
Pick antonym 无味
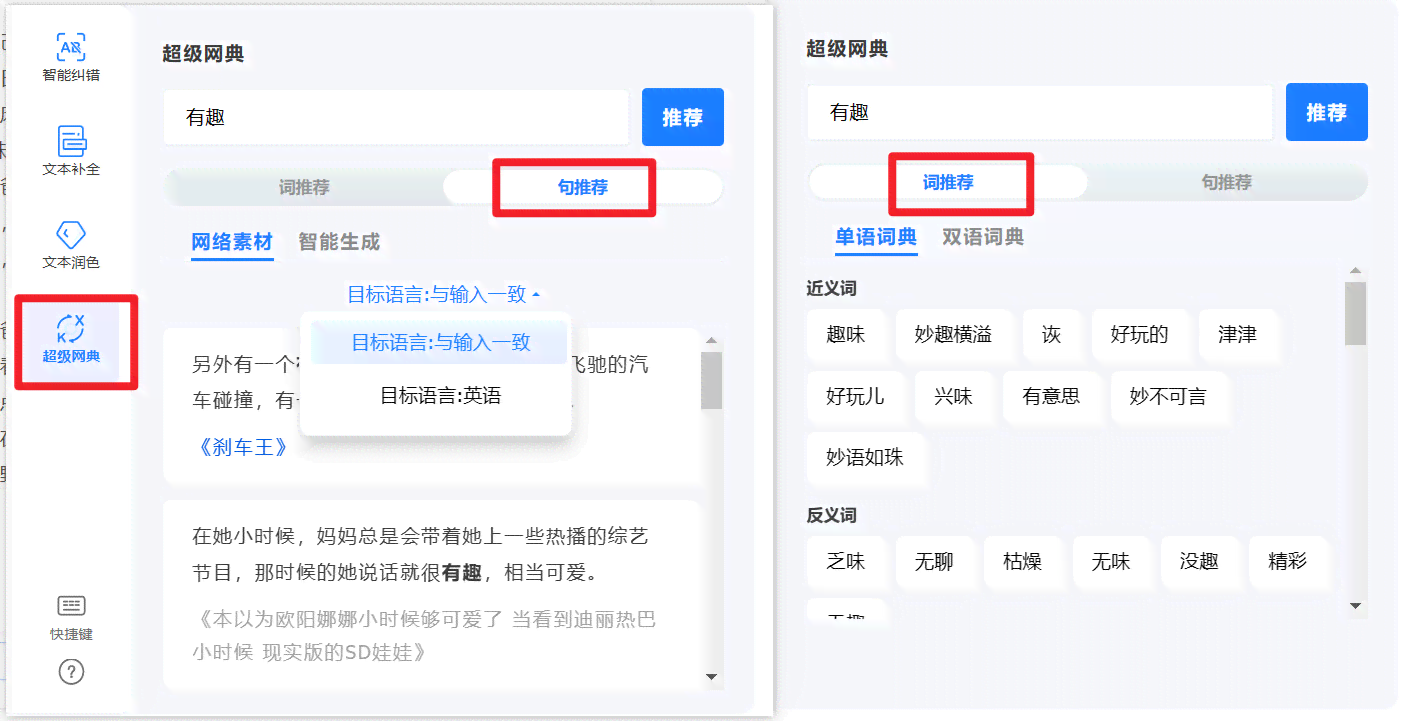point(1111,562)
